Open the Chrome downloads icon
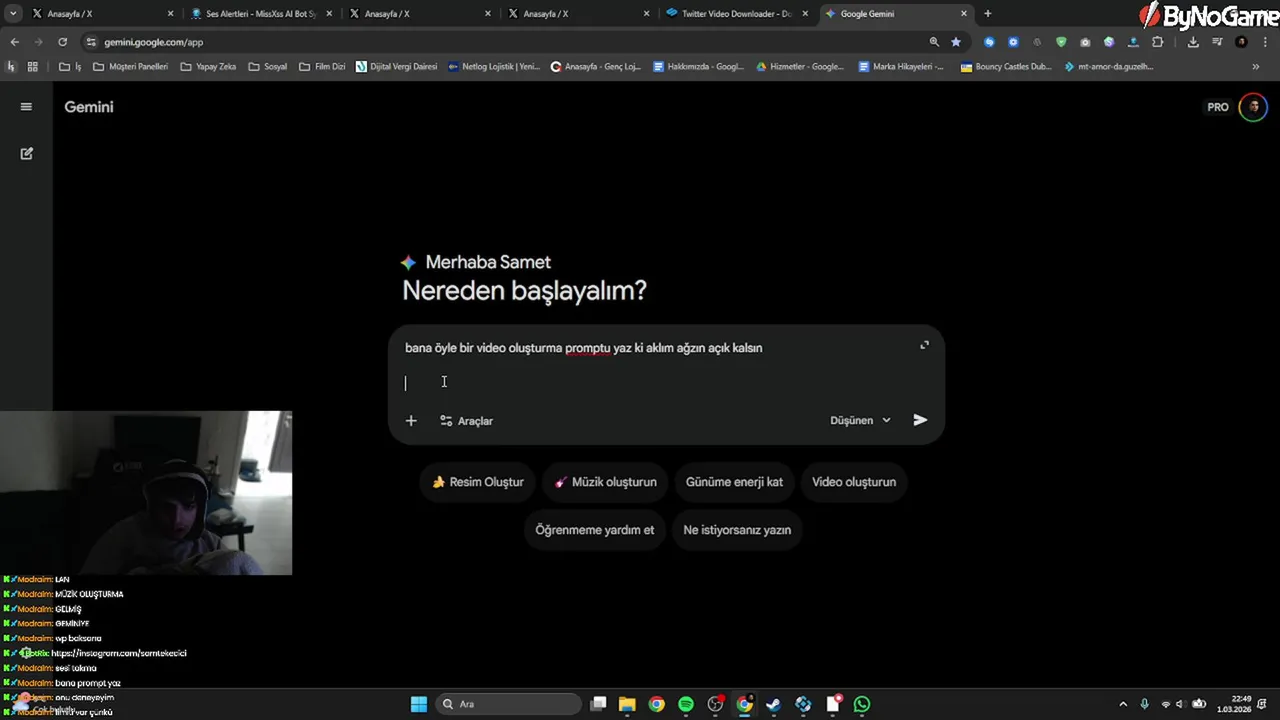1280x720 pixels. (x=1193, y=42)
